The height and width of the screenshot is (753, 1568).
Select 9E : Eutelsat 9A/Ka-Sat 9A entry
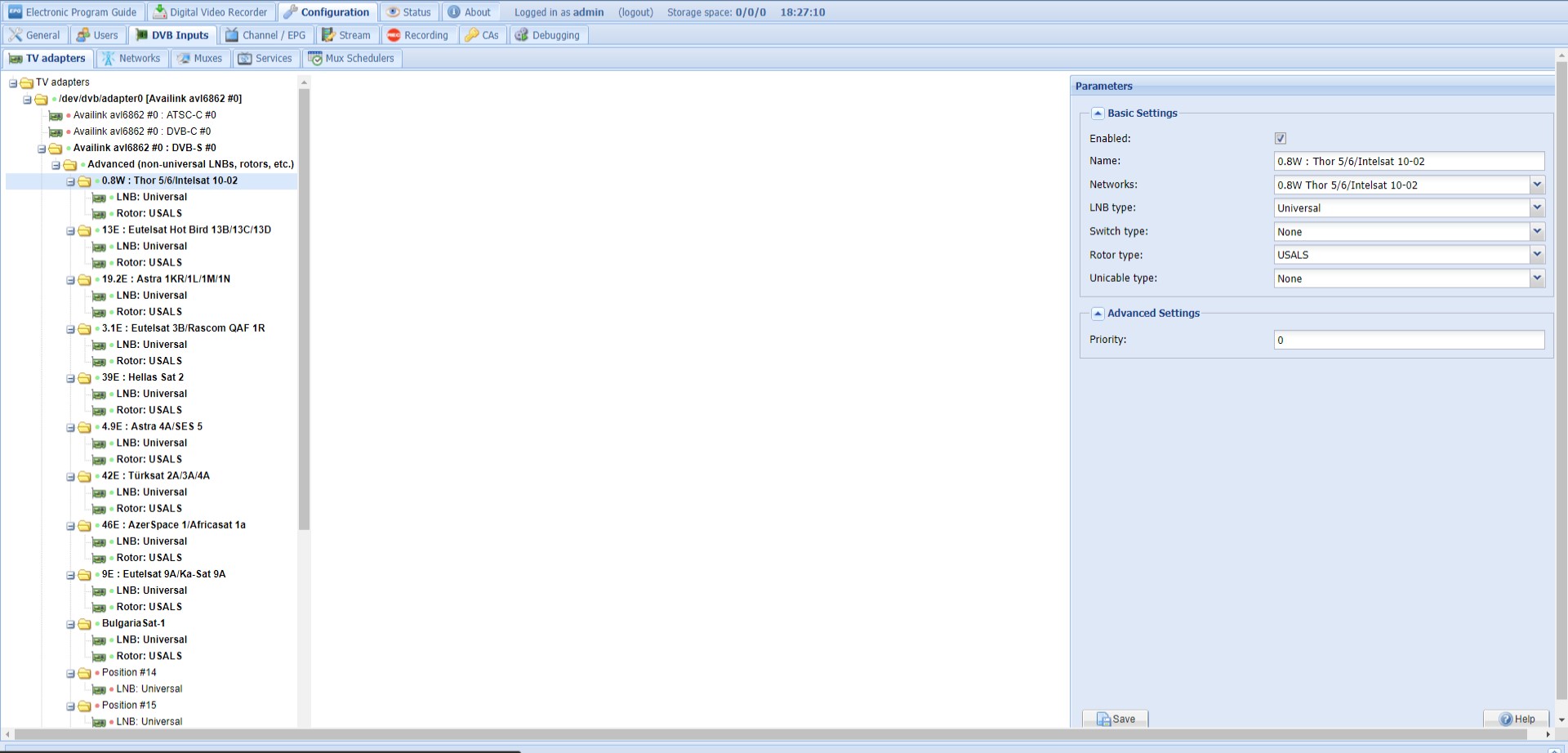163,574
